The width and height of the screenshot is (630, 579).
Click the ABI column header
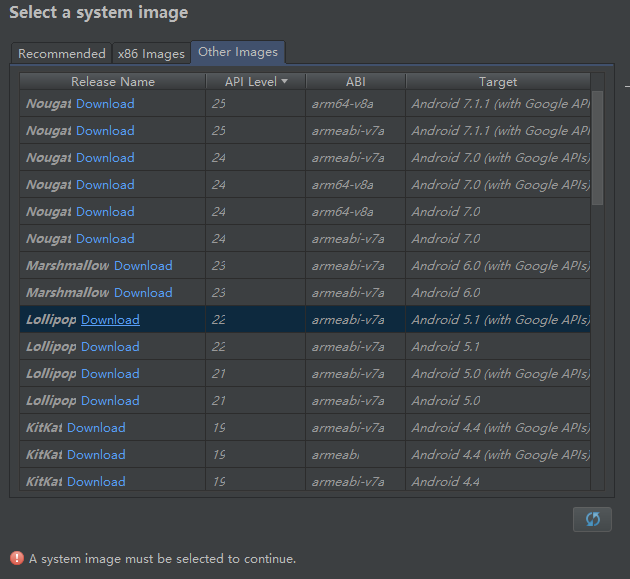point(356,82)
